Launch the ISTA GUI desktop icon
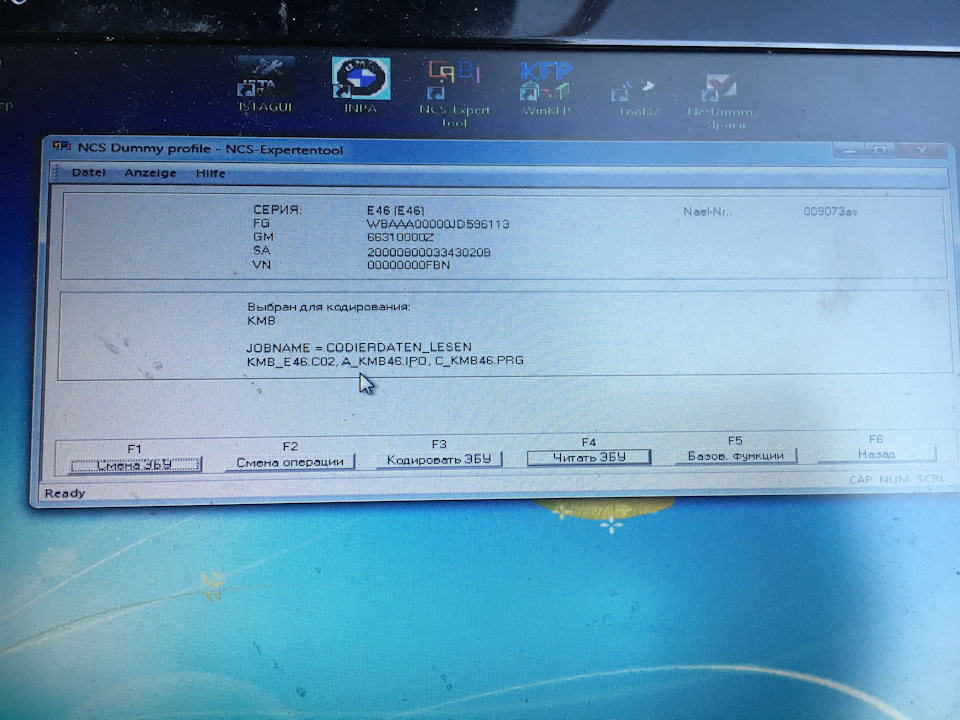This screenshot has width=960, height=720. (265, 84)
